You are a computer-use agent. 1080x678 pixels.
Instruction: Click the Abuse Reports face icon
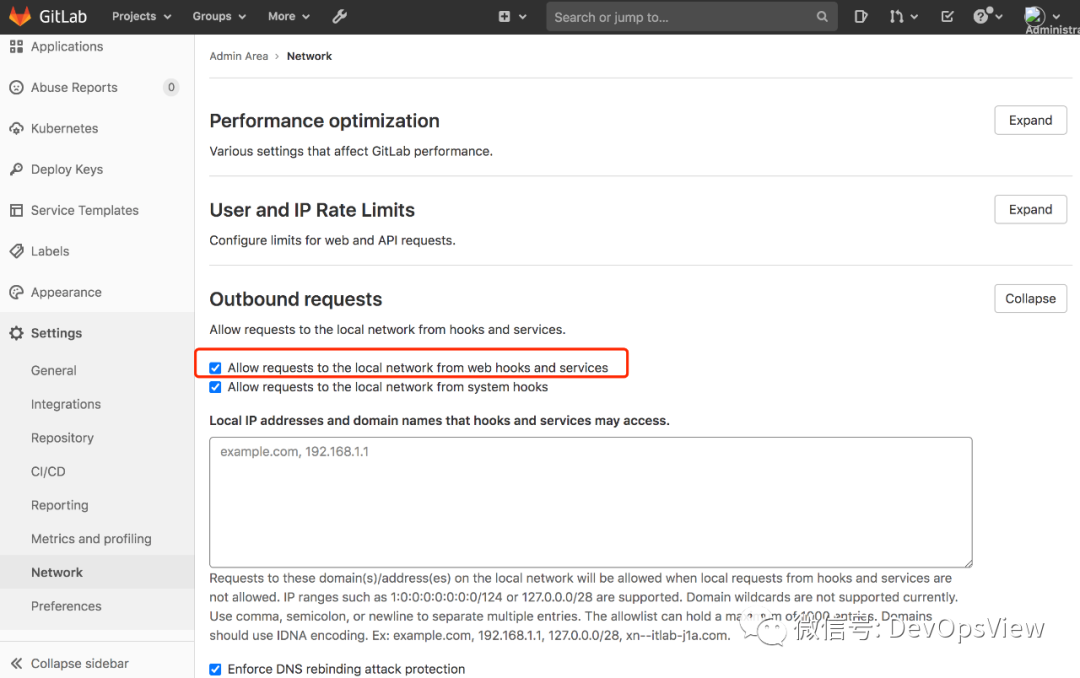[x=17, y=88]
